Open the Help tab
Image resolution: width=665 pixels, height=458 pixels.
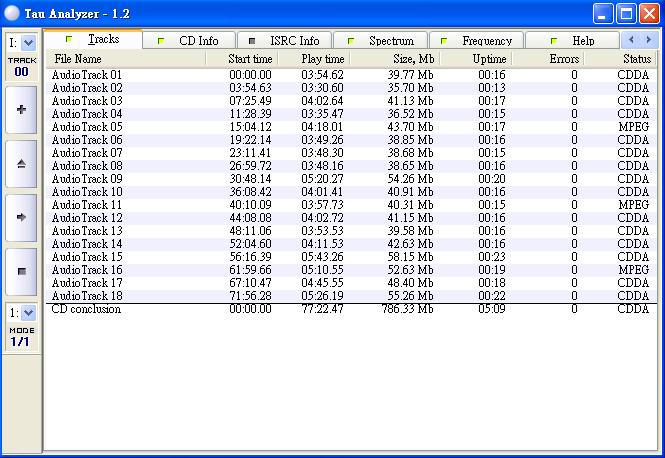pos(573,41)
